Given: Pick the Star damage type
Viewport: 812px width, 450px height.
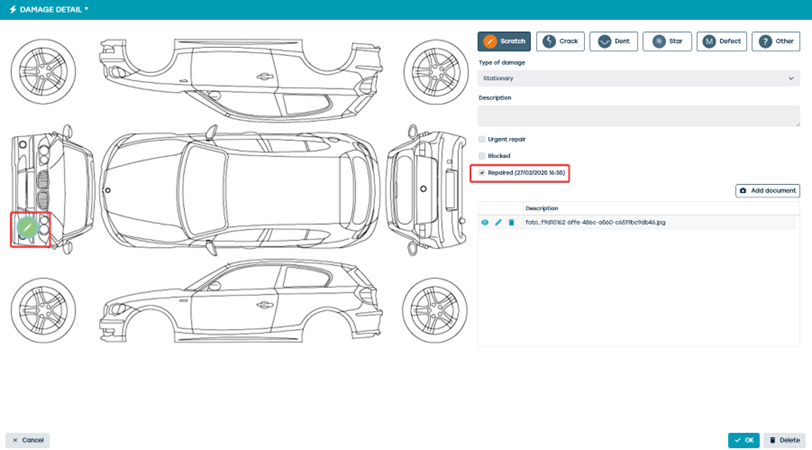Looking at the screenshot, I should click(x=667, y=41).
